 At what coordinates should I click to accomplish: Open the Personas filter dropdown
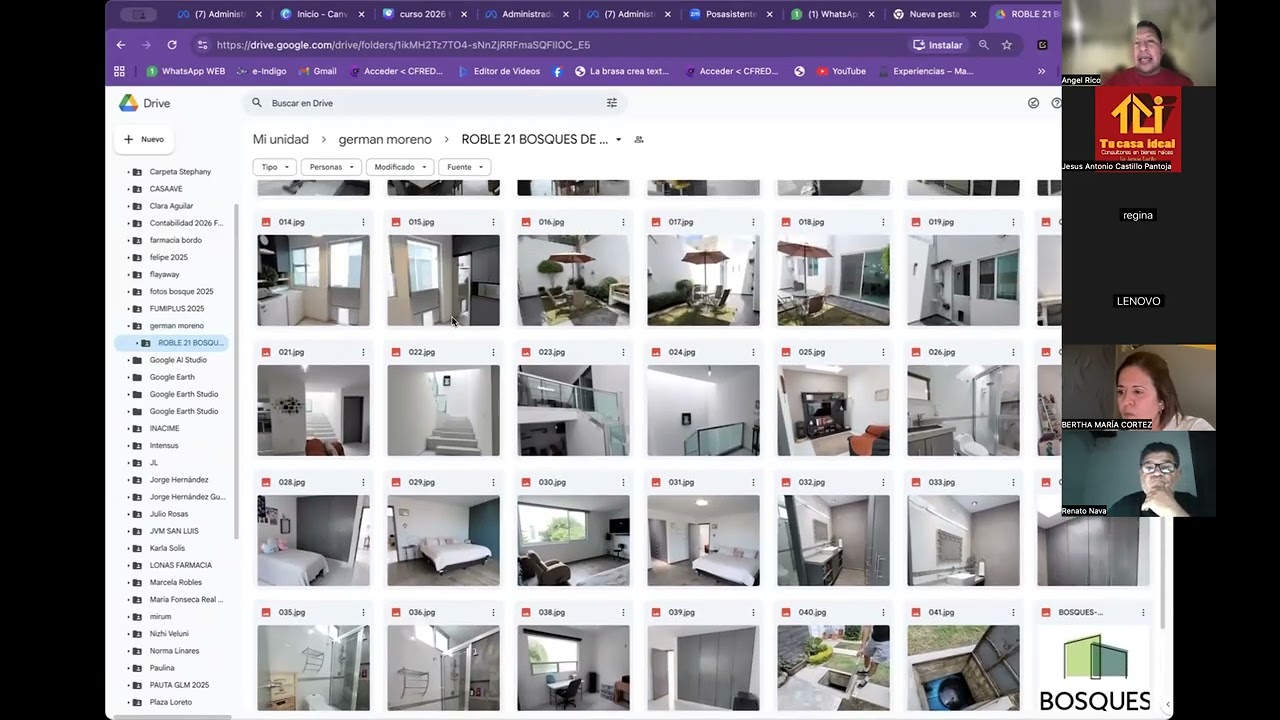pyautogui.click(x=331, y=167)
